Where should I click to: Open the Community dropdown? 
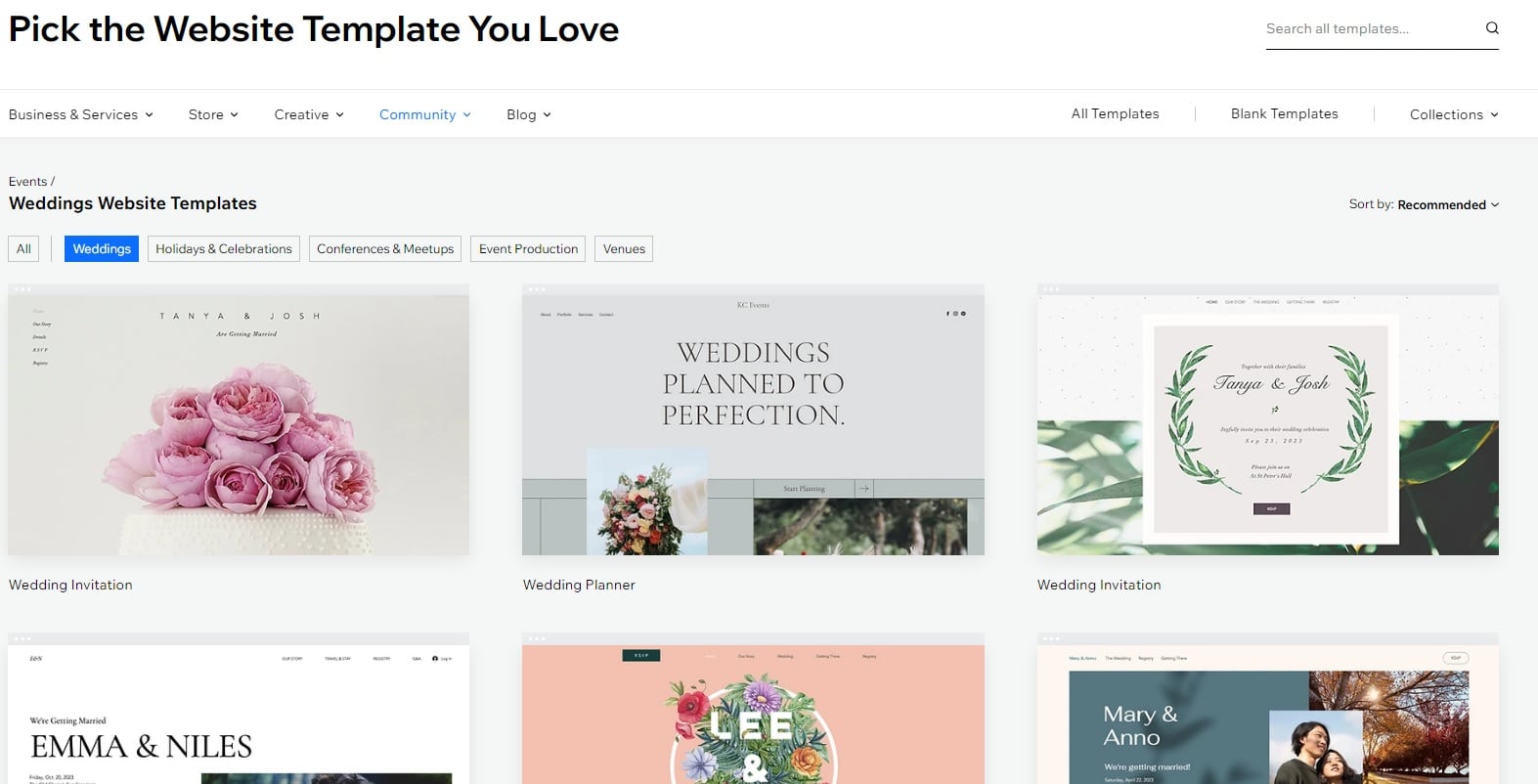click(x=425, y=114)
